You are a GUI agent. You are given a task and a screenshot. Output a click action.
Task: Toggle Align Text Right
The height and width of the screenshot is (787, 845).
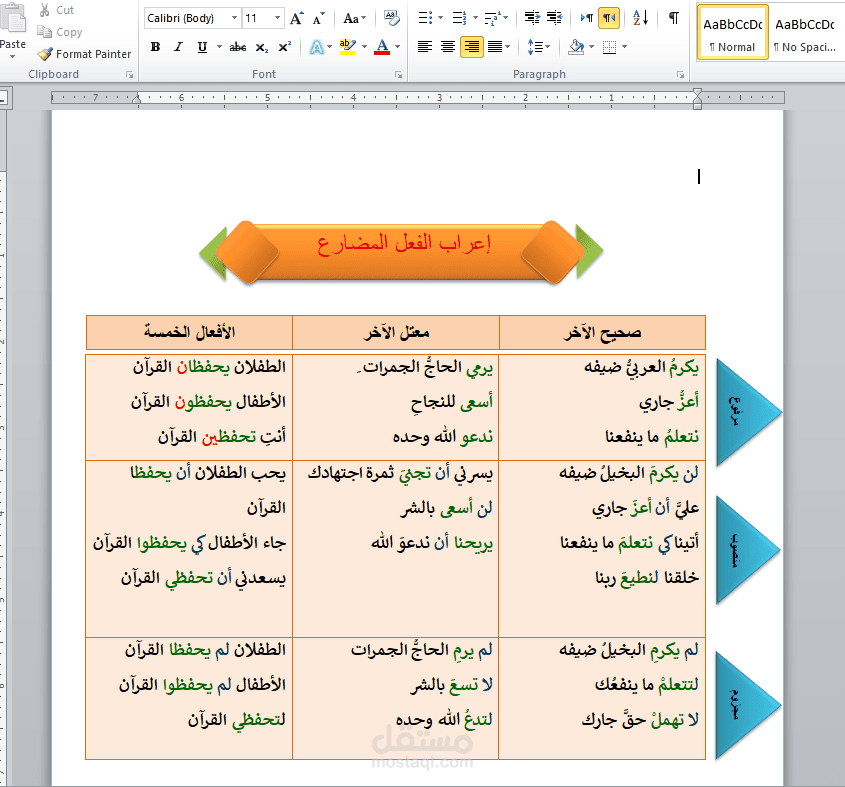tap(472, 47)
